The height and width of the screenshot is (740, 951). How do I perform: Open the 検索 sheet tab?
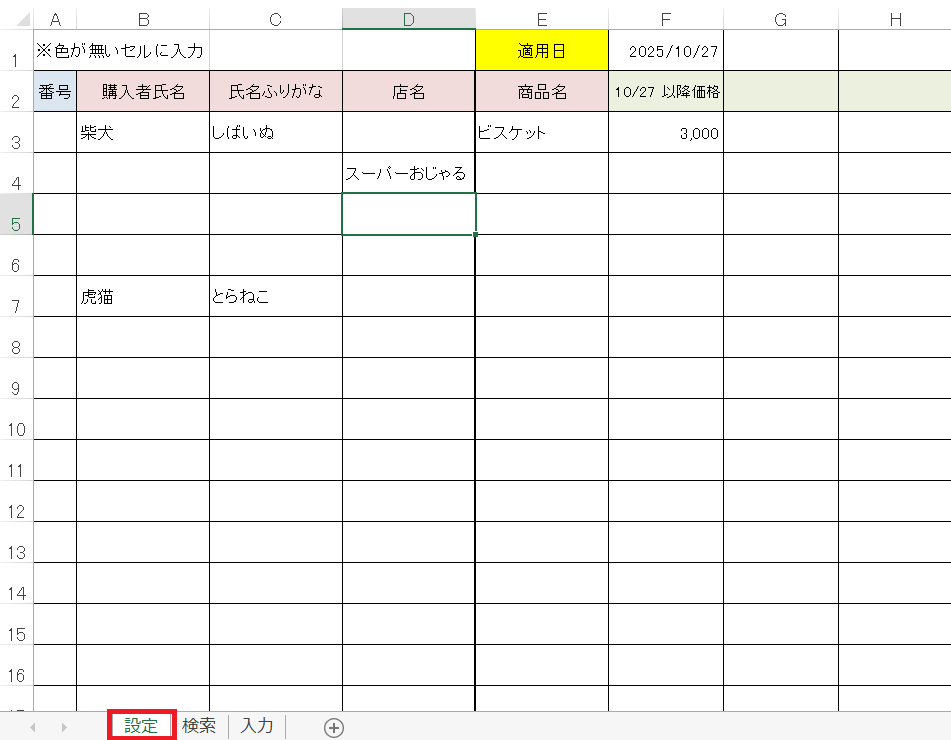199,726
